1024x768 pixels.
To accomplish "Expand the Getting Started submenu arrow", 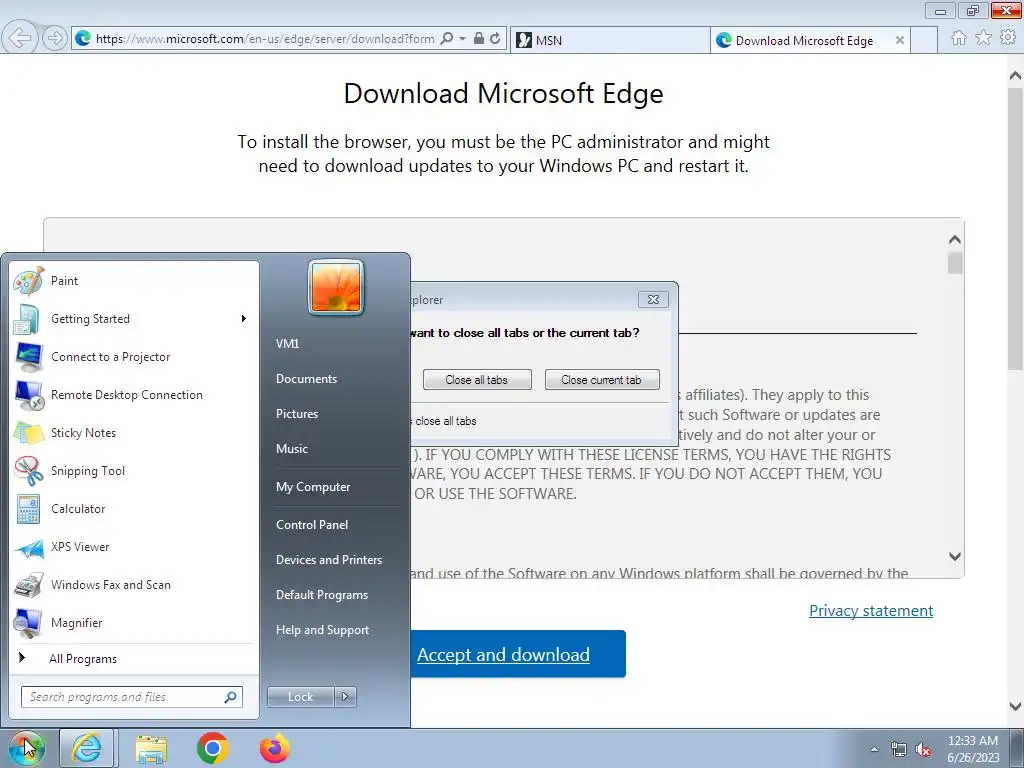I will [244, 319].
